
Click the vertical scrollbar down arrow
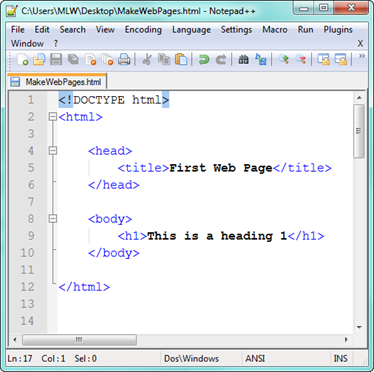pyautogui.click(x=359, y=327)
